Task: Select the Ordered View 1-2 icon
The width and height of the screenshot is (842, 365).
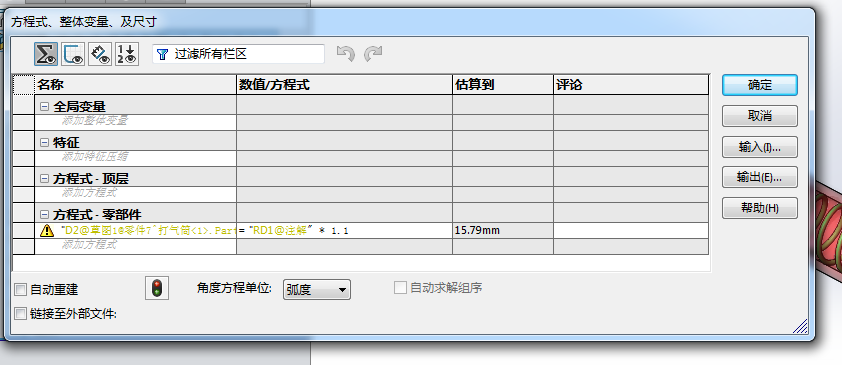Action: click(127, 54)
